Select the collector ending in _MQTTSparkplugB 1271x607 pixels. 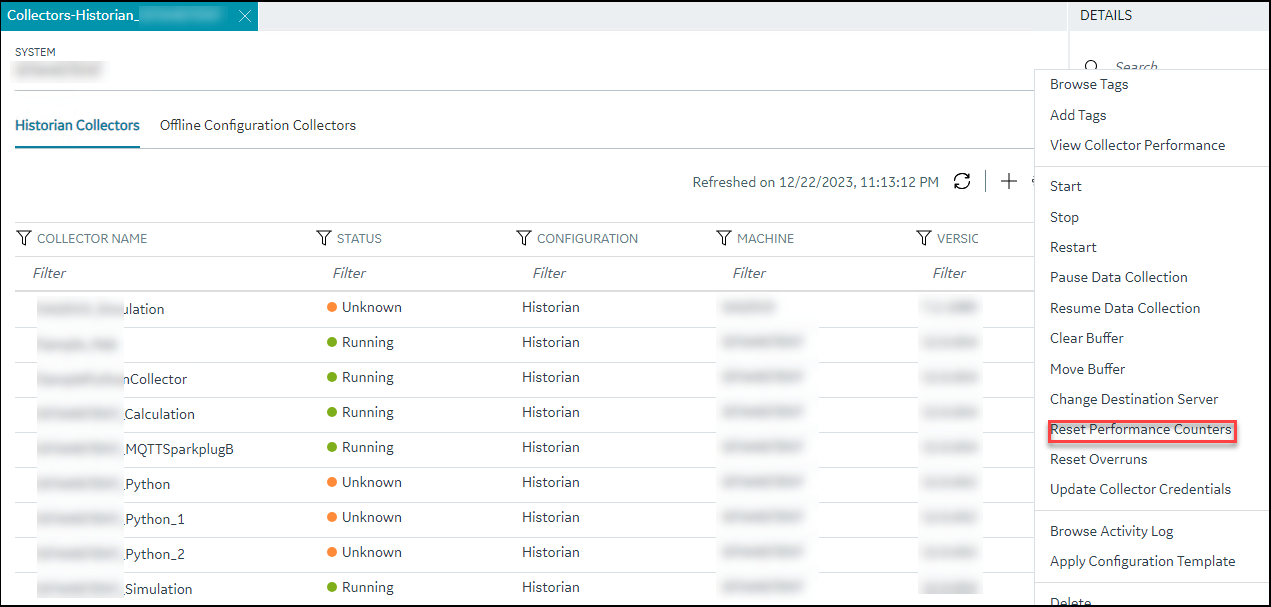click(135, 449)
